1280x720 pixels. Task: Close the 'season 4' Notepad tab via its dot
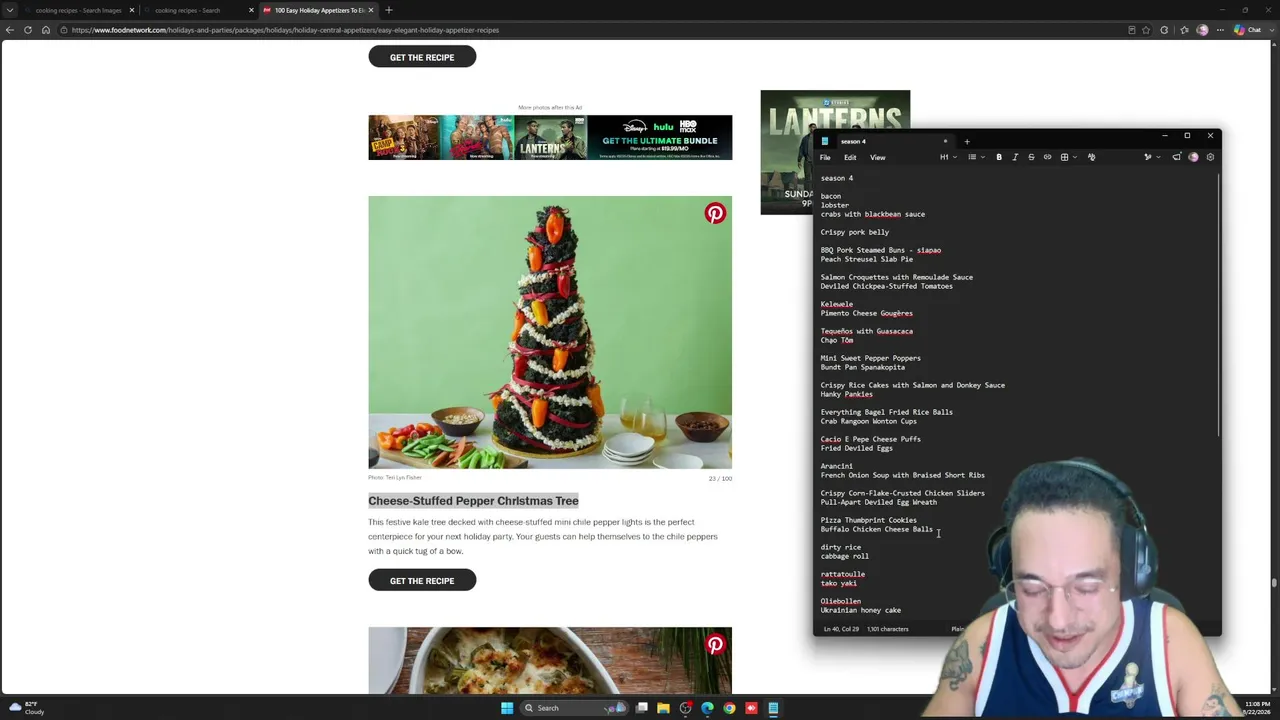point(945,141)
